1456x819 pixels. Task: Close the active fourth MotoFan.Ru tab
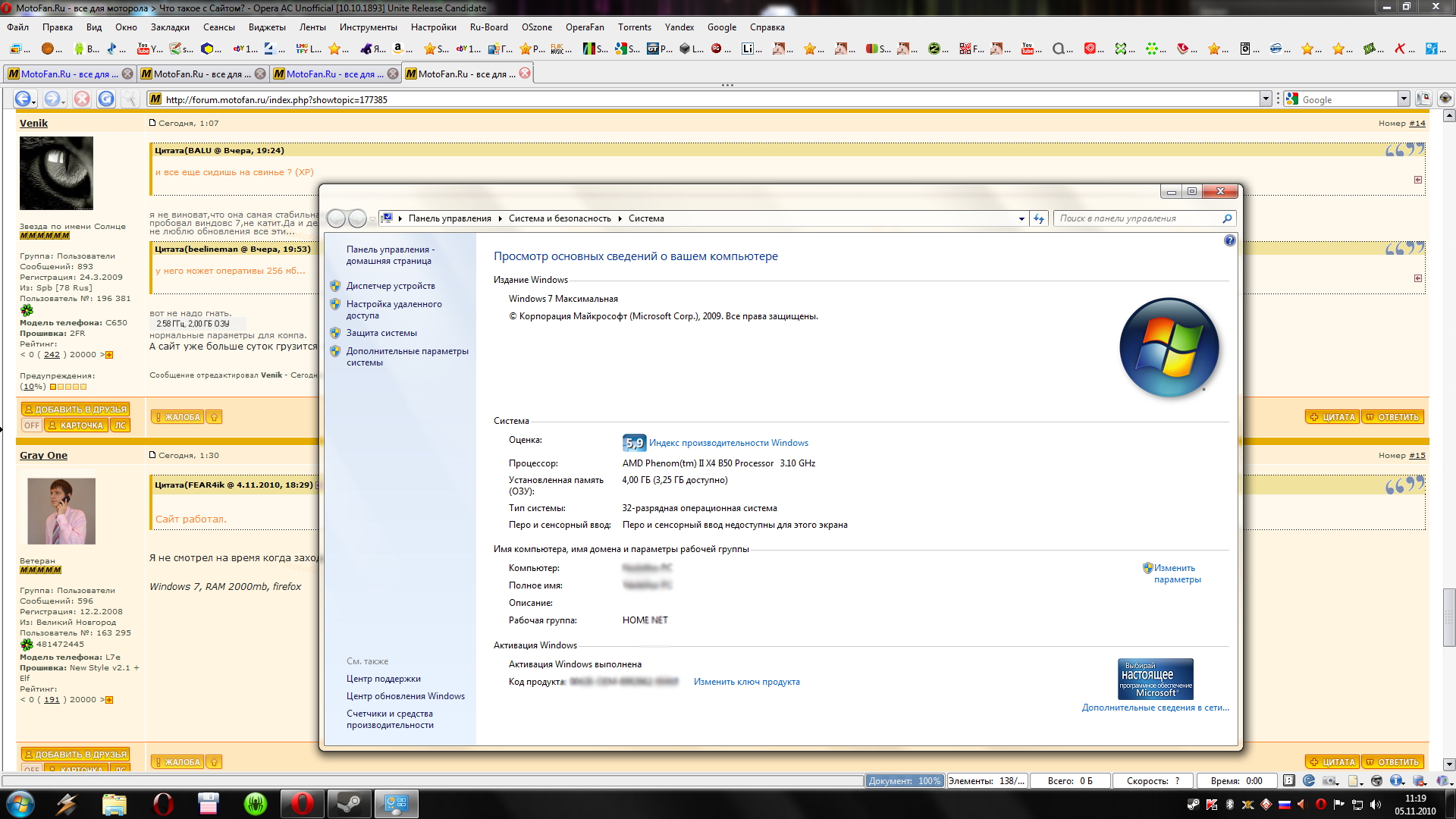coord(525,74)
